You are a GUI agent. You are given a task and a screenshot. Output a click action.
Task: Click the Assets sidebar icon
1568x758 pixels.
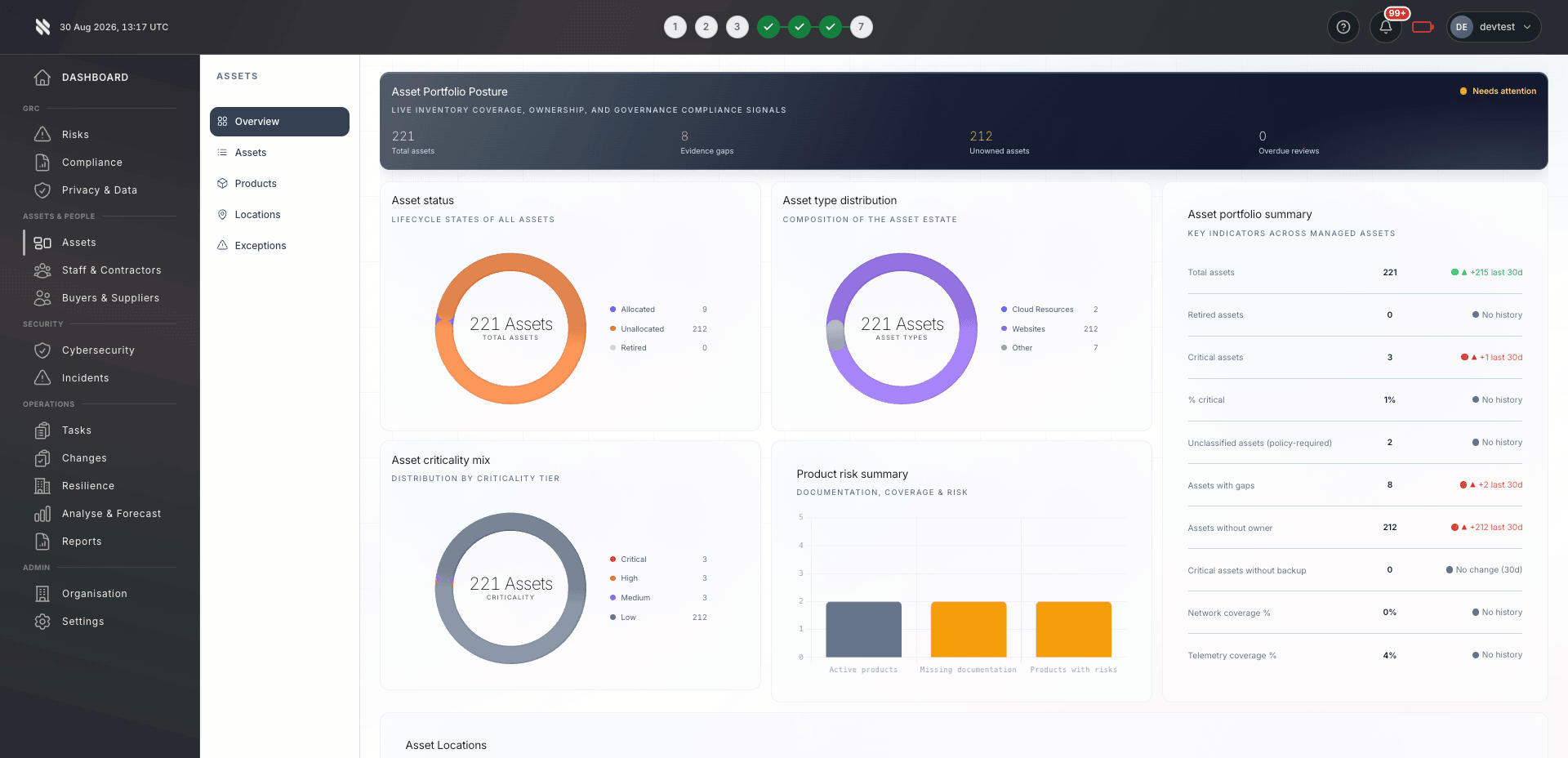pyautogui.click(x=42, y=243)
